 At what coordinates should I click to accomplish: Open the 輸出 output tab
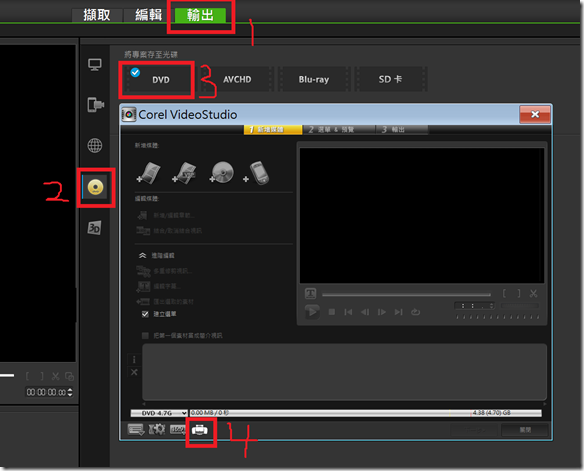(x=200, y=15)
